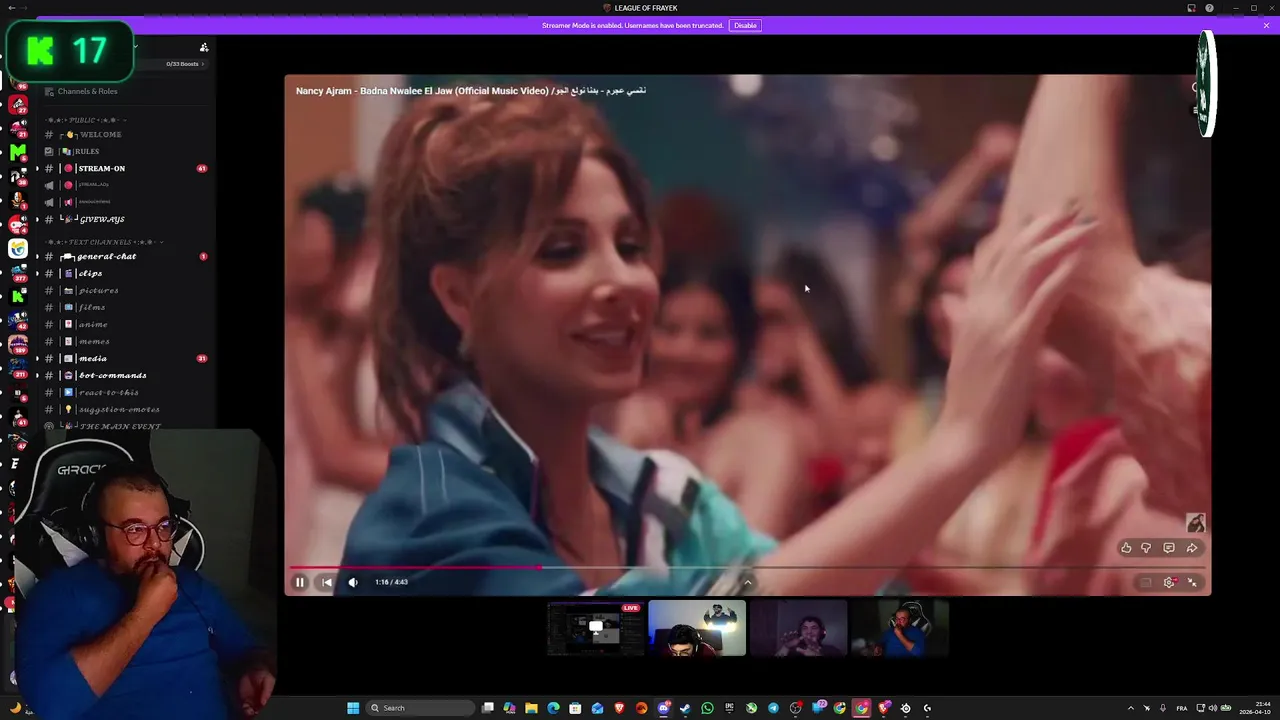Open the green M server icon
This screenshot has width=1280, height=720.
[x=18, y=152]
